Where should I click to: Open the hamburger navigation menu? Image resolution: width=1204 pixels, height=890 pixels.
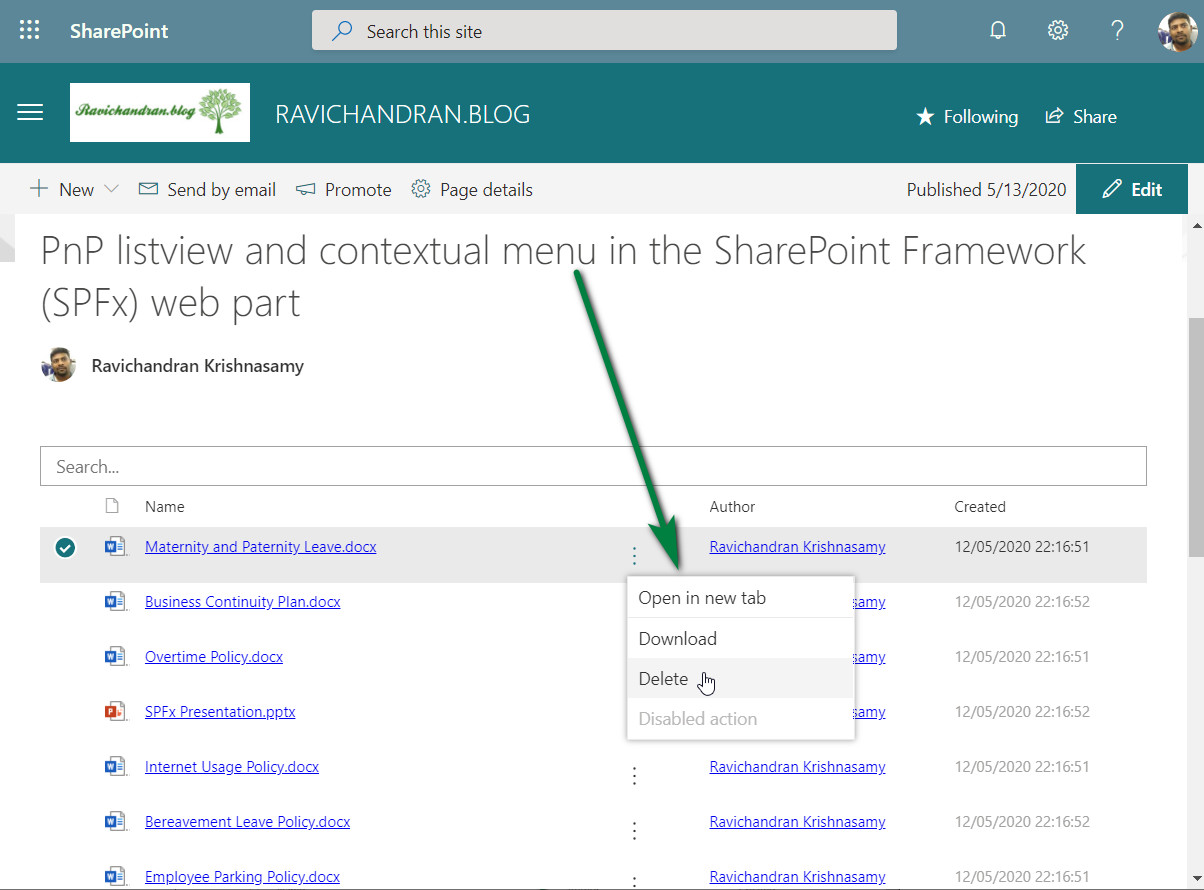(30, 113)
